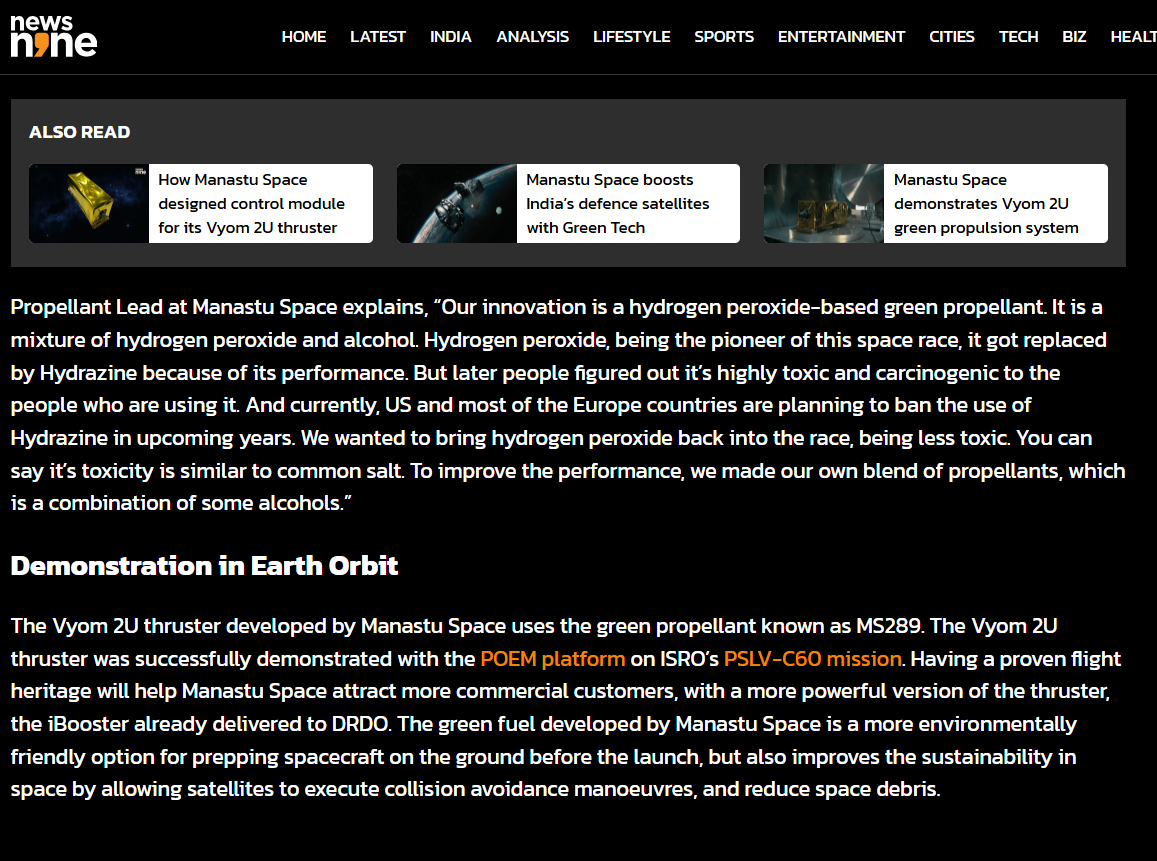Select the CITIES menu item
The height and width of the screenshot is (861, 1157).
pos(952,37)
